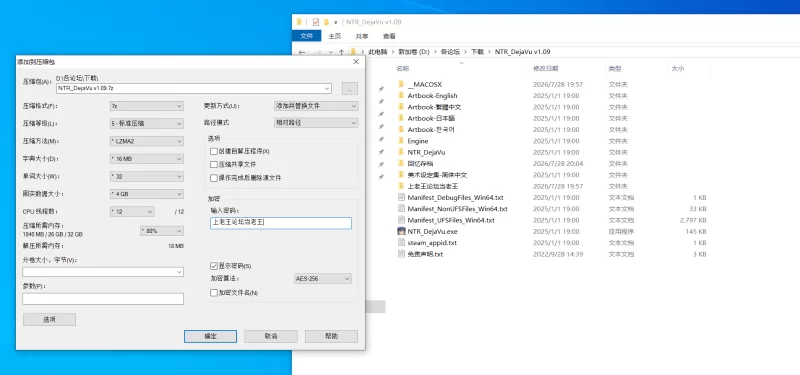
Task: Open the 文件 tab in Explorer
Action: click(307, 36)
